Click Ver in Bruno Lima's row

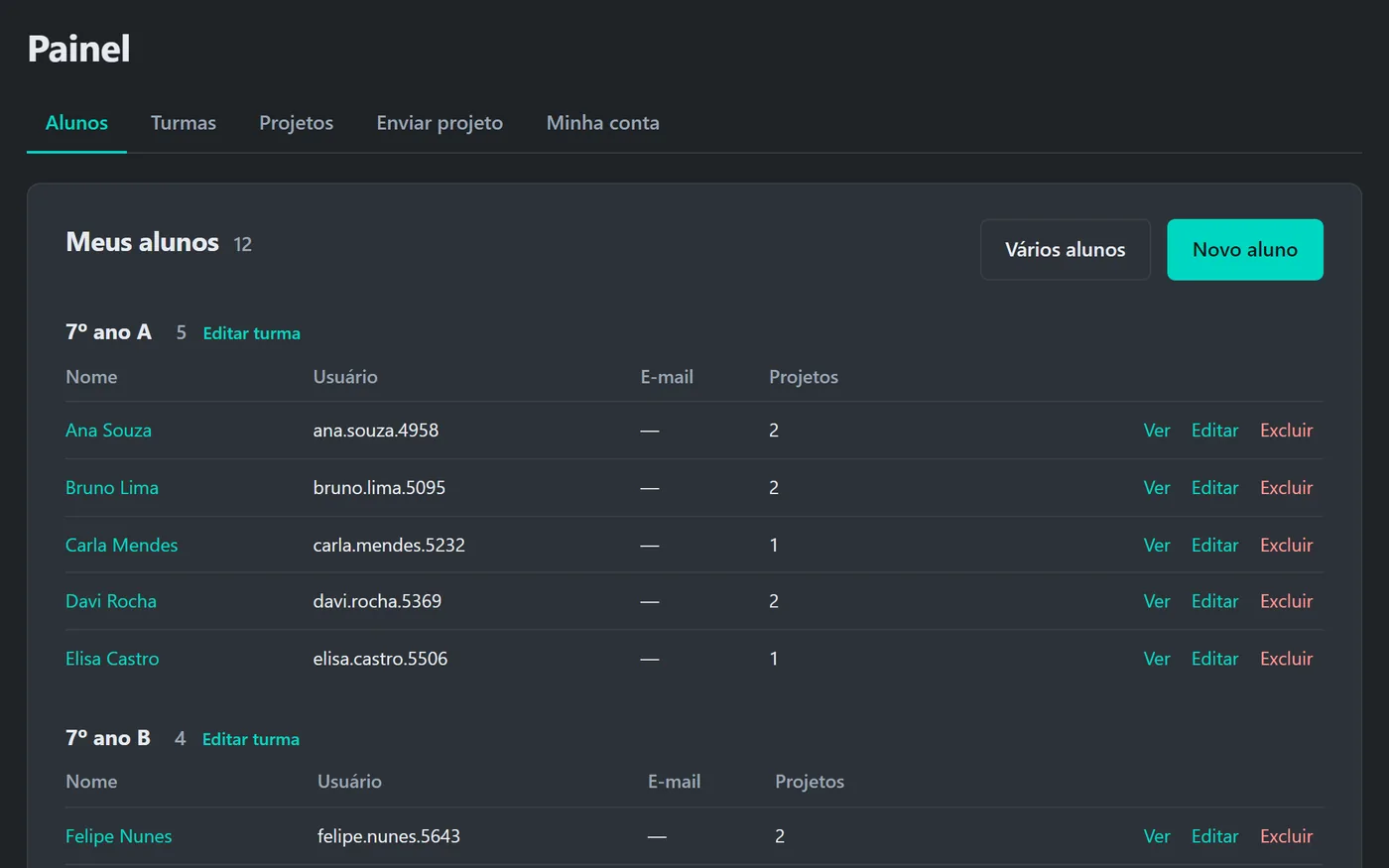pos(1157,488)
